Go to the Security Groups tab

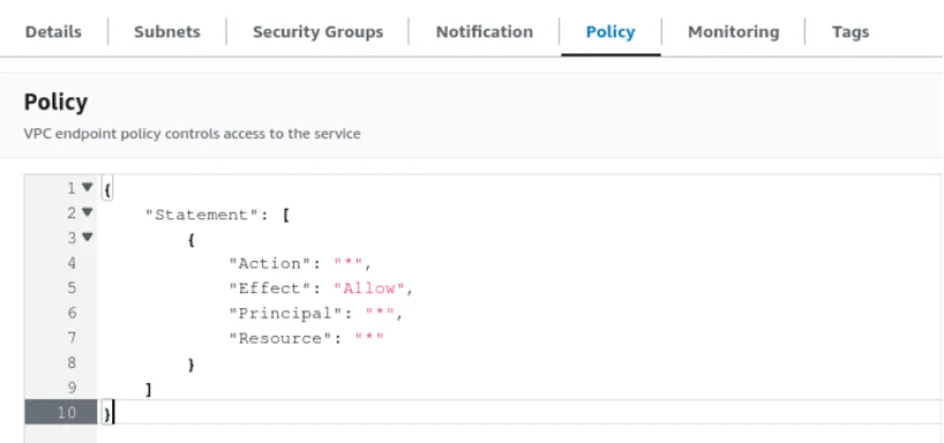point(317,31)
